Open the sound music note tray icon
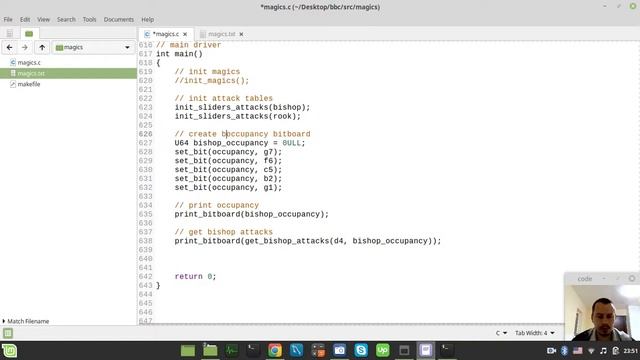This screenshot has height=360, width=640. pos(603,351)
